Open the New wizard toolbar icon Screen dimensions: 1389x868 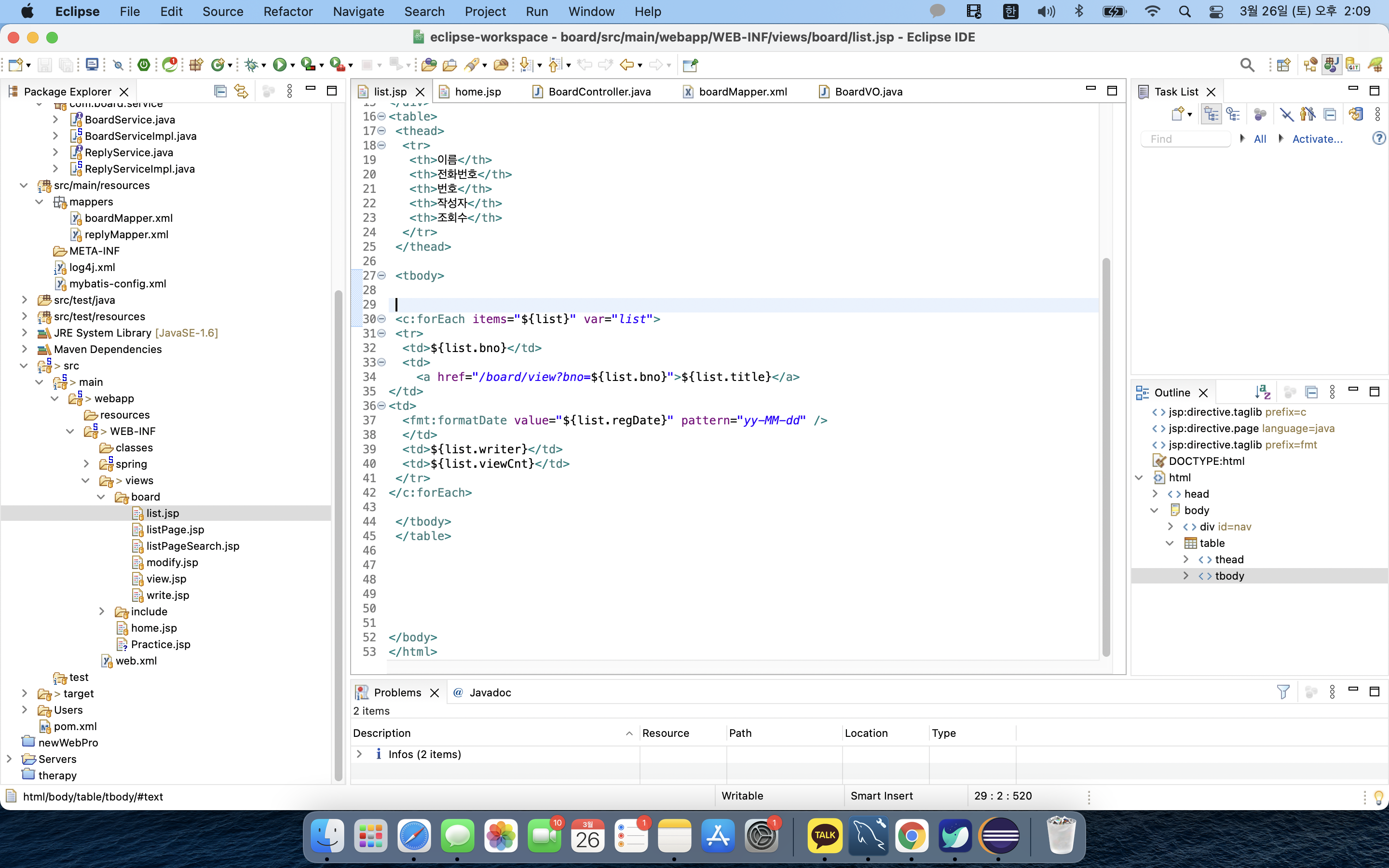coord(15,65)
